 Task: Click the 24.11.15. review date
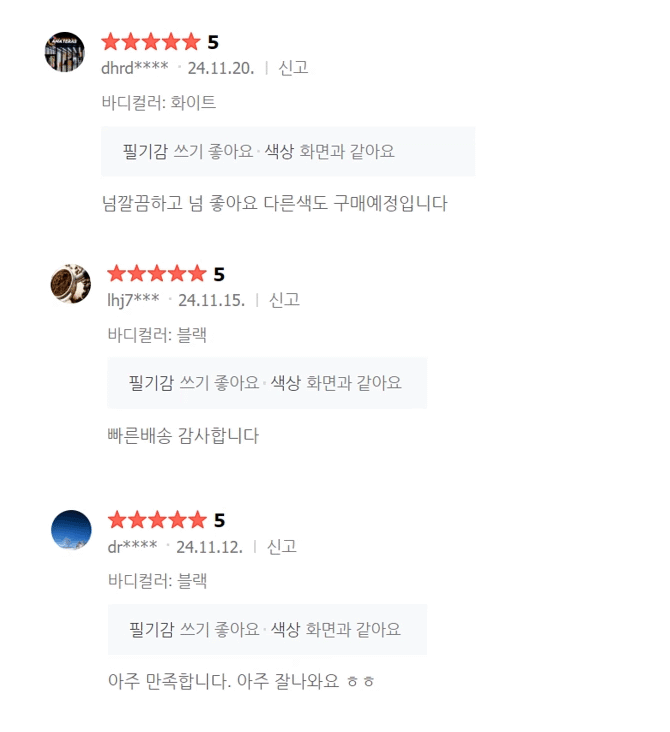pyautogui.click(x=212, y=300)
